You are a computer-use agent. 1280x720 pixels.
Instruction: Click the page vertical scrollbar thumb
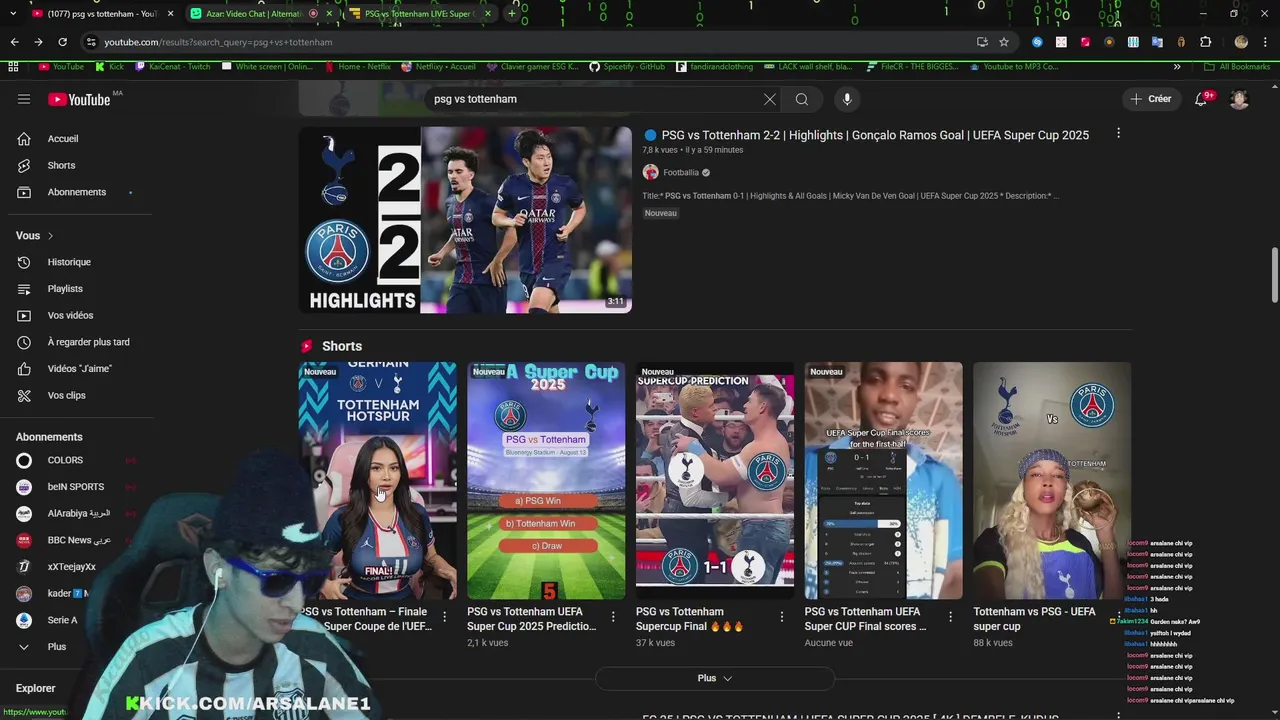1274,274
